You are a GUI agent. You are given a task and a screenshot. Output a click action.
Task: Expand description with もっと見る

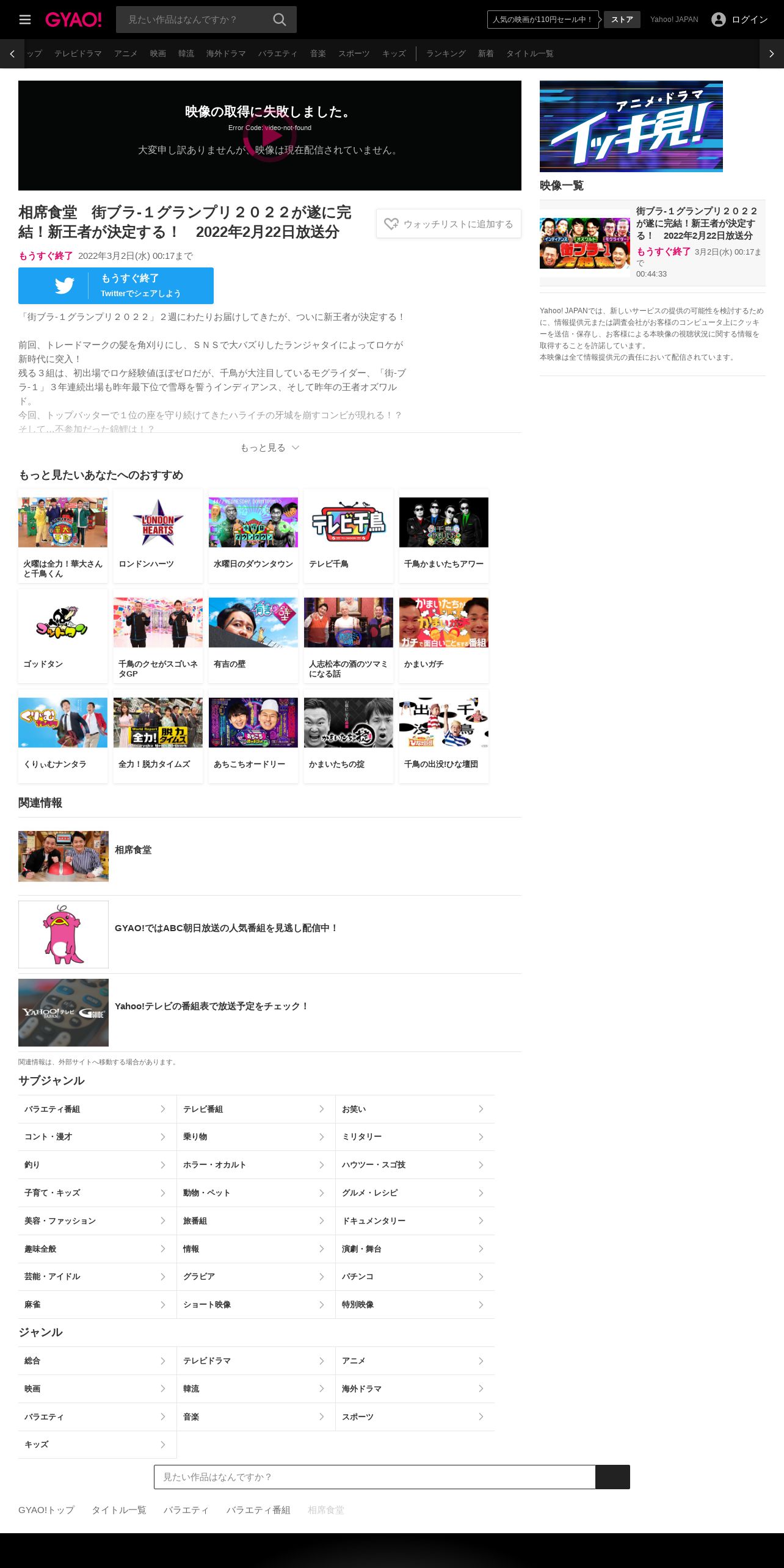tap(270, 448)
